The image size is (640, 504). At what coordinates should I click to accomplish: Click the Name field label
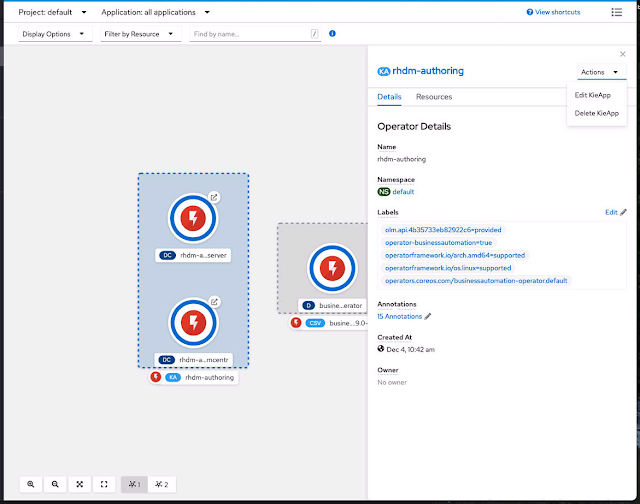click(387, 147)
